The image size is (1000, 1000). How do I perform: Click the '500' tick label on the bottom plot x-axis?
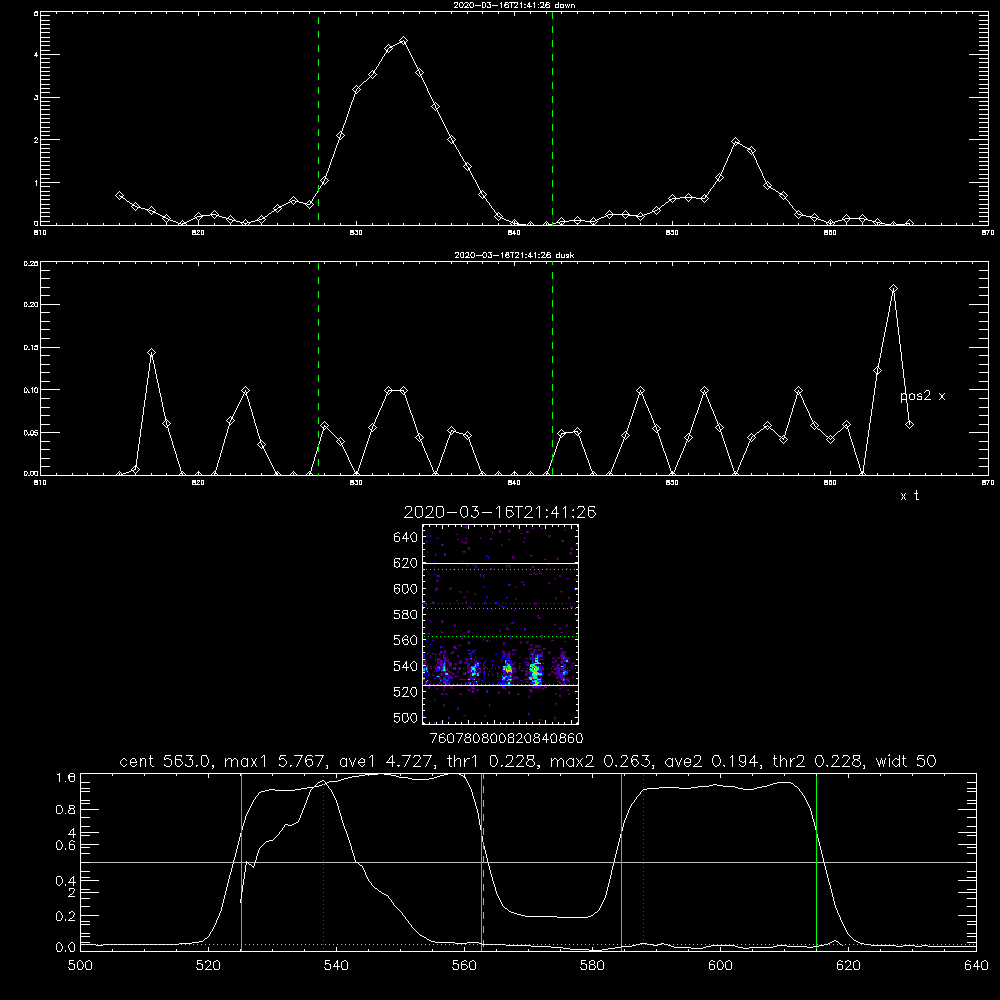(80, 966)
